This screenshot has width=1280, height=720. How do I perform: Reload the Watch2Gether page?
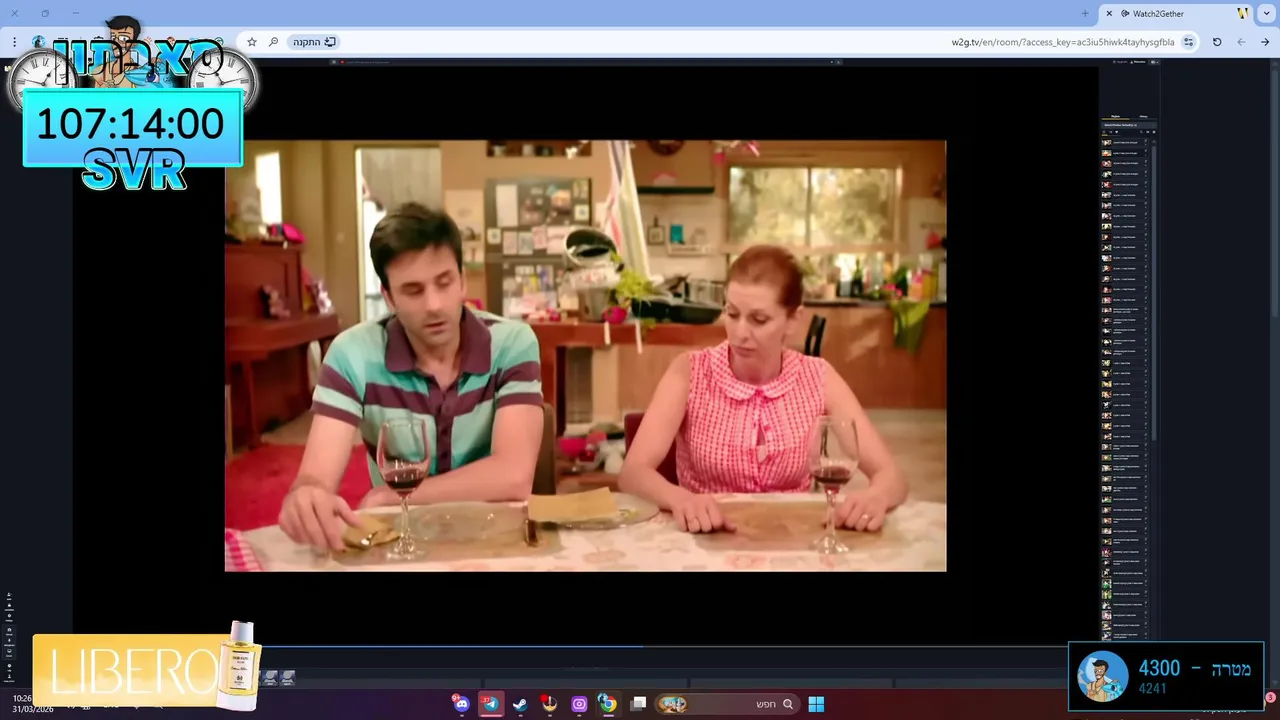(1217, 42)
